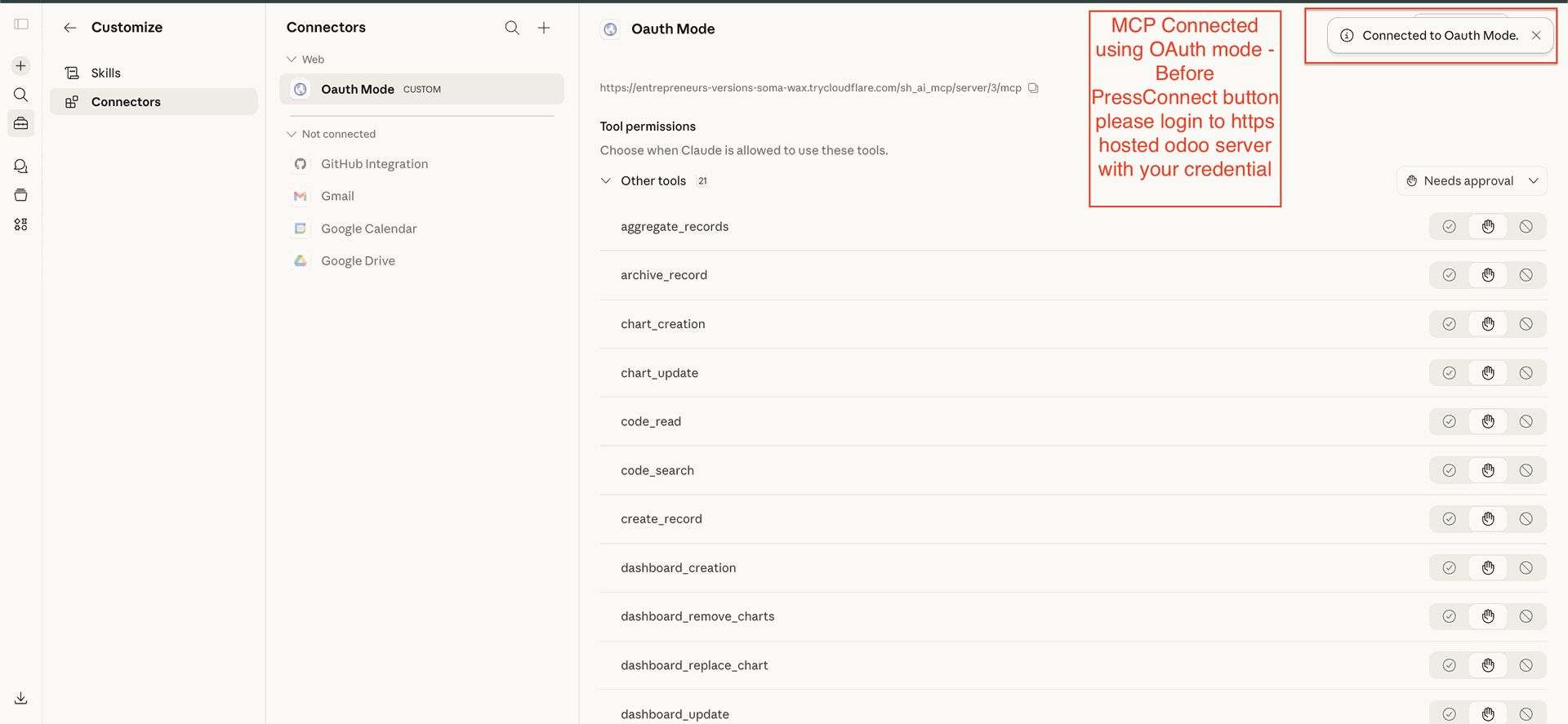Image resolution: width=1568 pixels, height=724 pixels.
Task: Open the Needs approval dropdown
Action: (1472, 181)
